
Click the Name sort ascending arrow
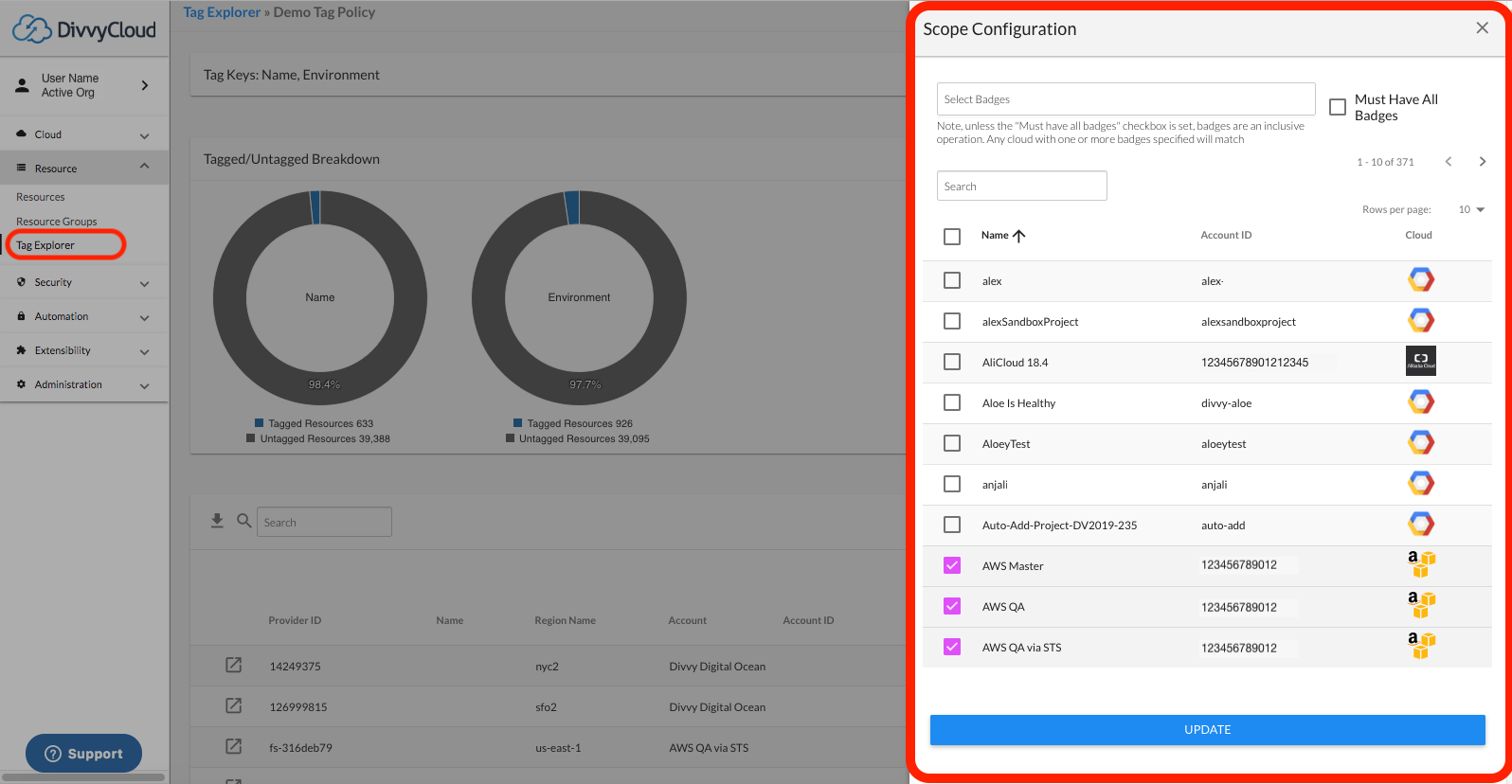1019,236
